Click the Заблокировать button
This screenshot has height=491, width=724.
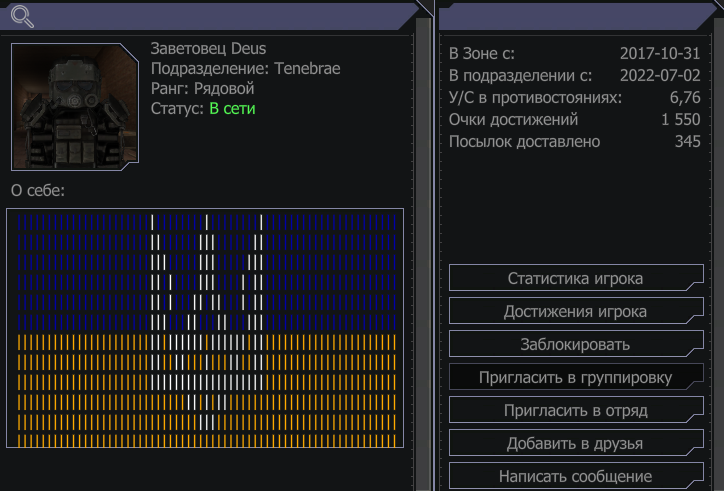[x=576, y=344]
